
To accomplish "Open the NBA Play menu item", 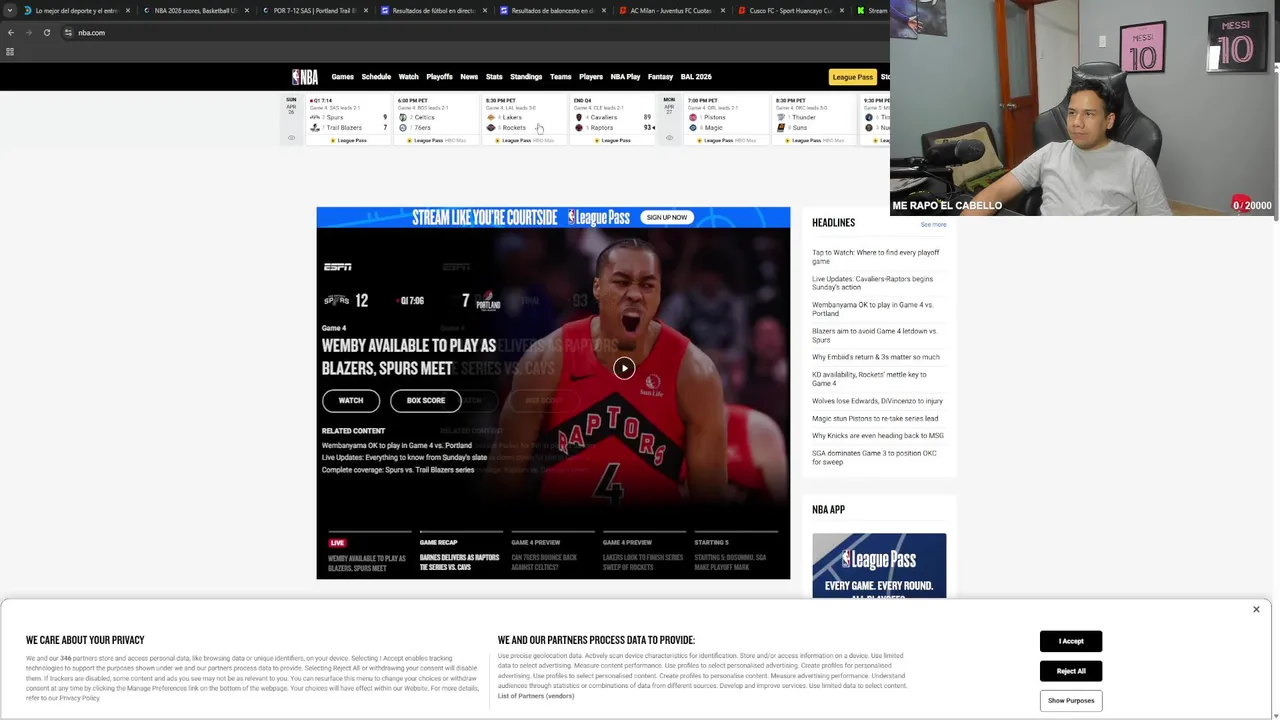I will click(625, 77).
